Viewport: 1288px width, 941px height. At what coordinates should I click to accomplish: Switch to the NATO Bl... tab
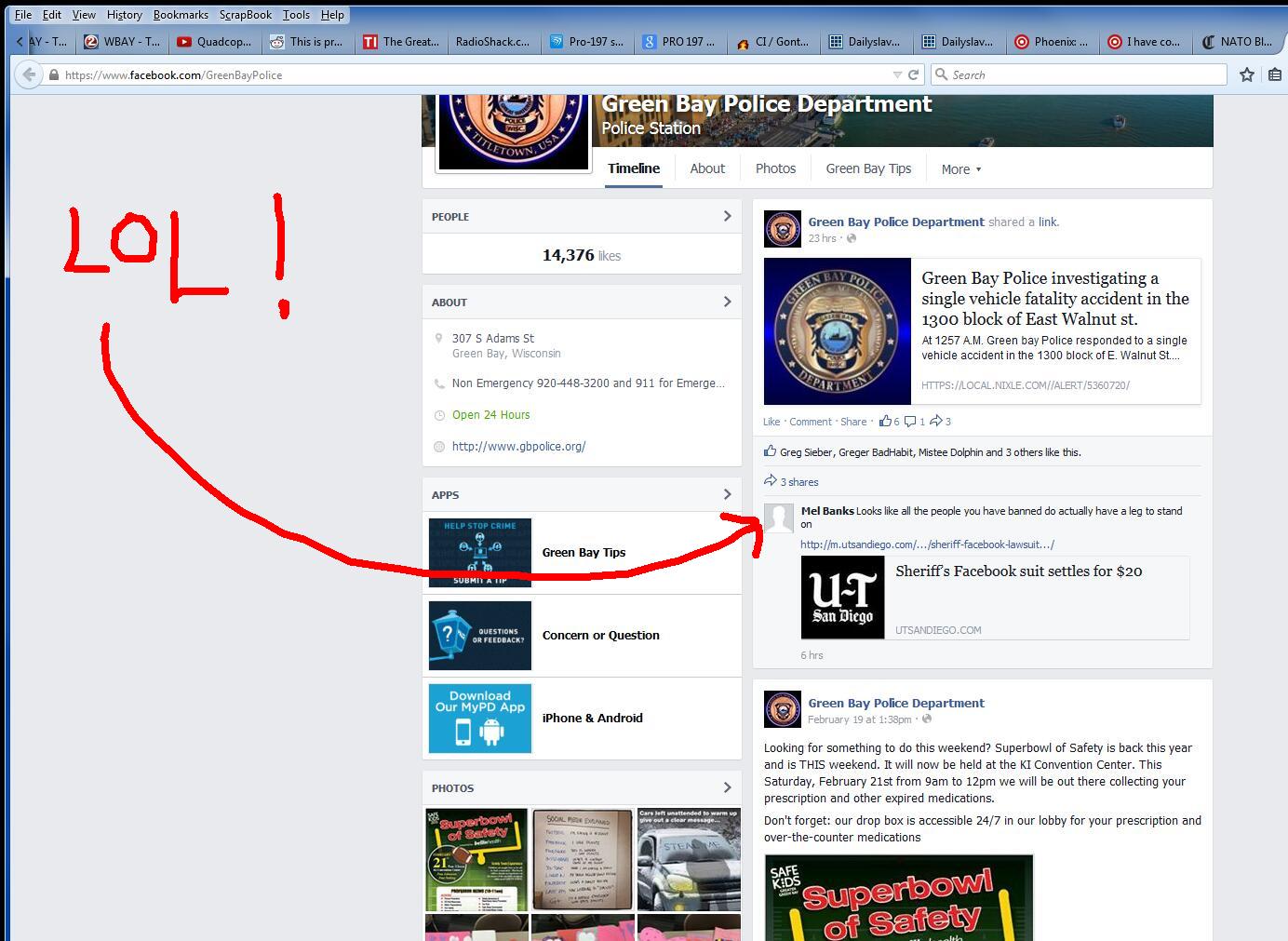[x=1238, y=42]
